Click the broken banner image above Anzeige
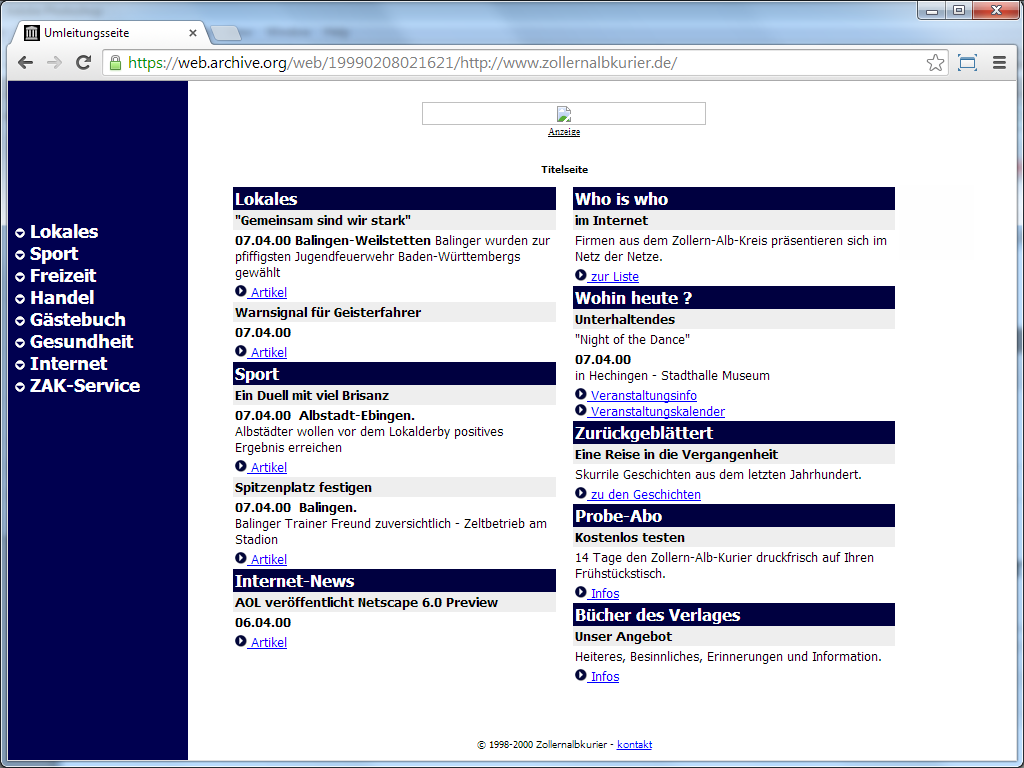 (x=563, y=114)
